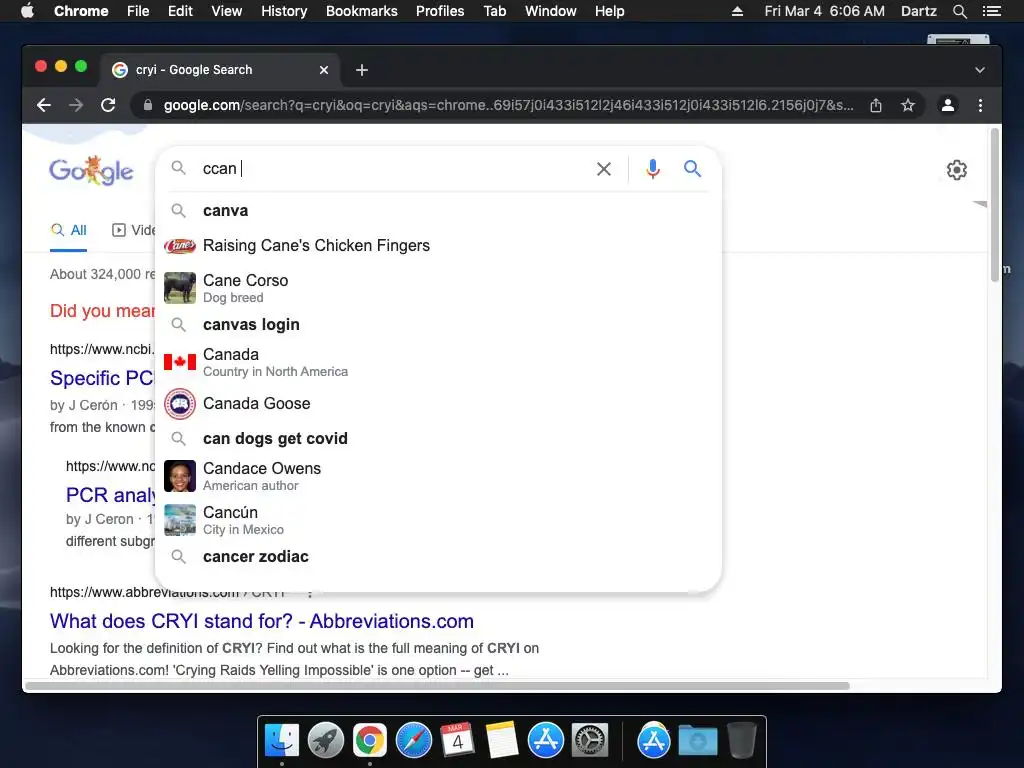The width and height of the screenshot is (1024, 768).
Task: Select 'can dogs get covid' suggestion
Action: coord(438,438)
